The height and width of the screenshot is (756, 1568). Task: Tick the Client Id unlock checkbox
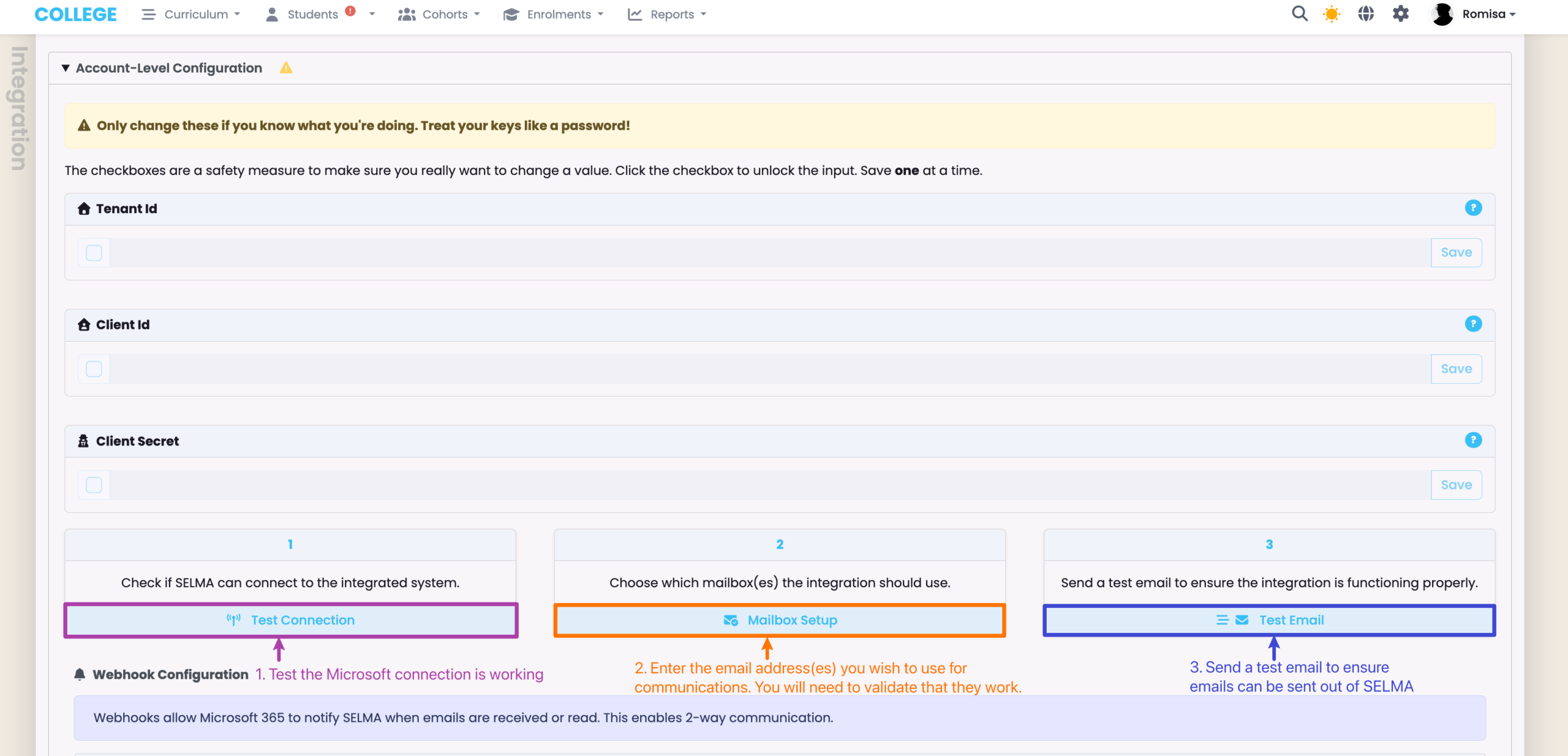click(x=94, y=369)
